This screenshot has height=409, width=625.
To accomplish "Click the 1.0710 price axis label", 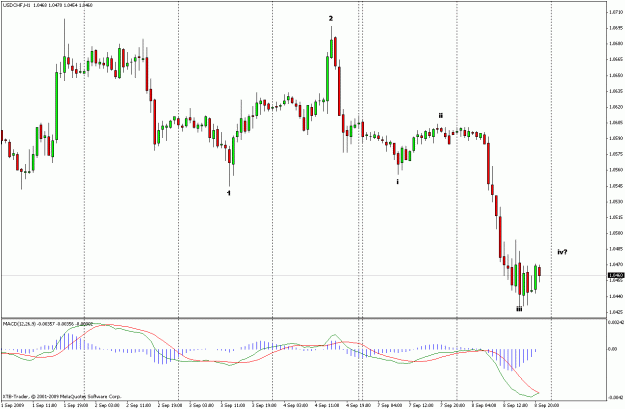I will 616,12.
